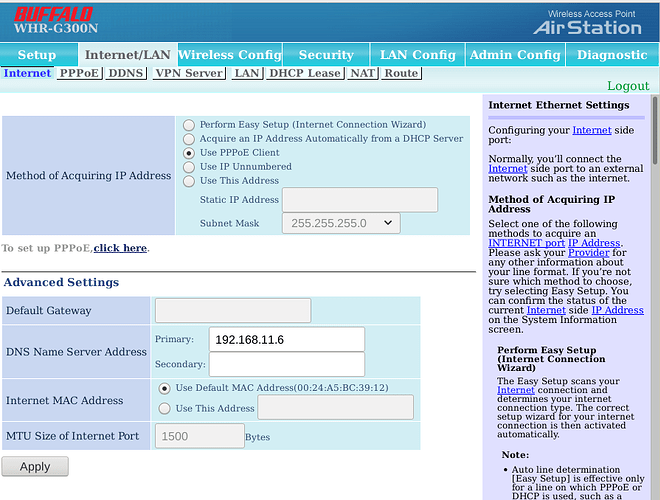
Task: Follow the 'click here' PPPoE setup link
Action: click(x=120, y=248)
